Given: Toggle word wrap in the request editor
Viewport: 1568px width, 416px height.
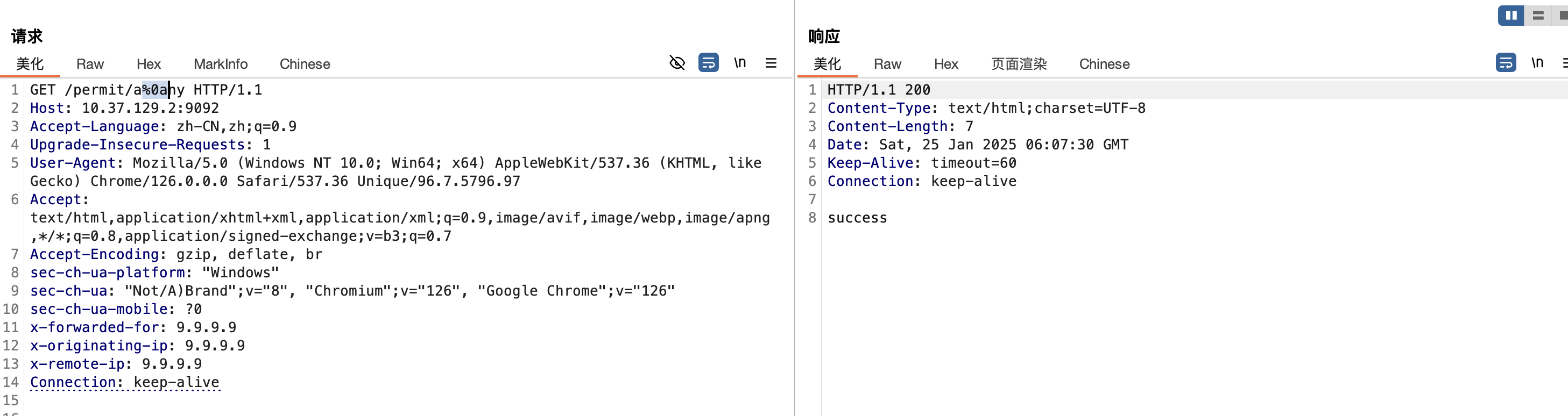Looking at the screenshot, I should tap(708, 63).
